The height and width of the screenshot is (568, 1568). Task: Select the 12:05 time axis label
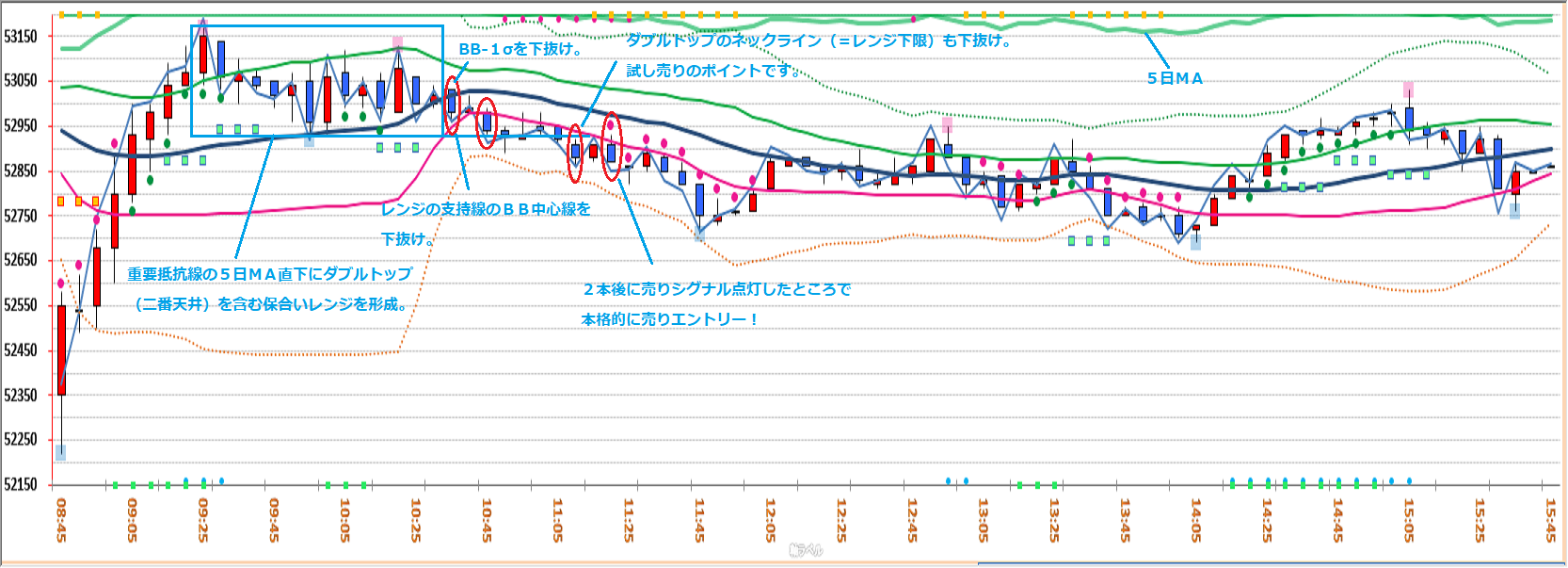tap(770, 519)
